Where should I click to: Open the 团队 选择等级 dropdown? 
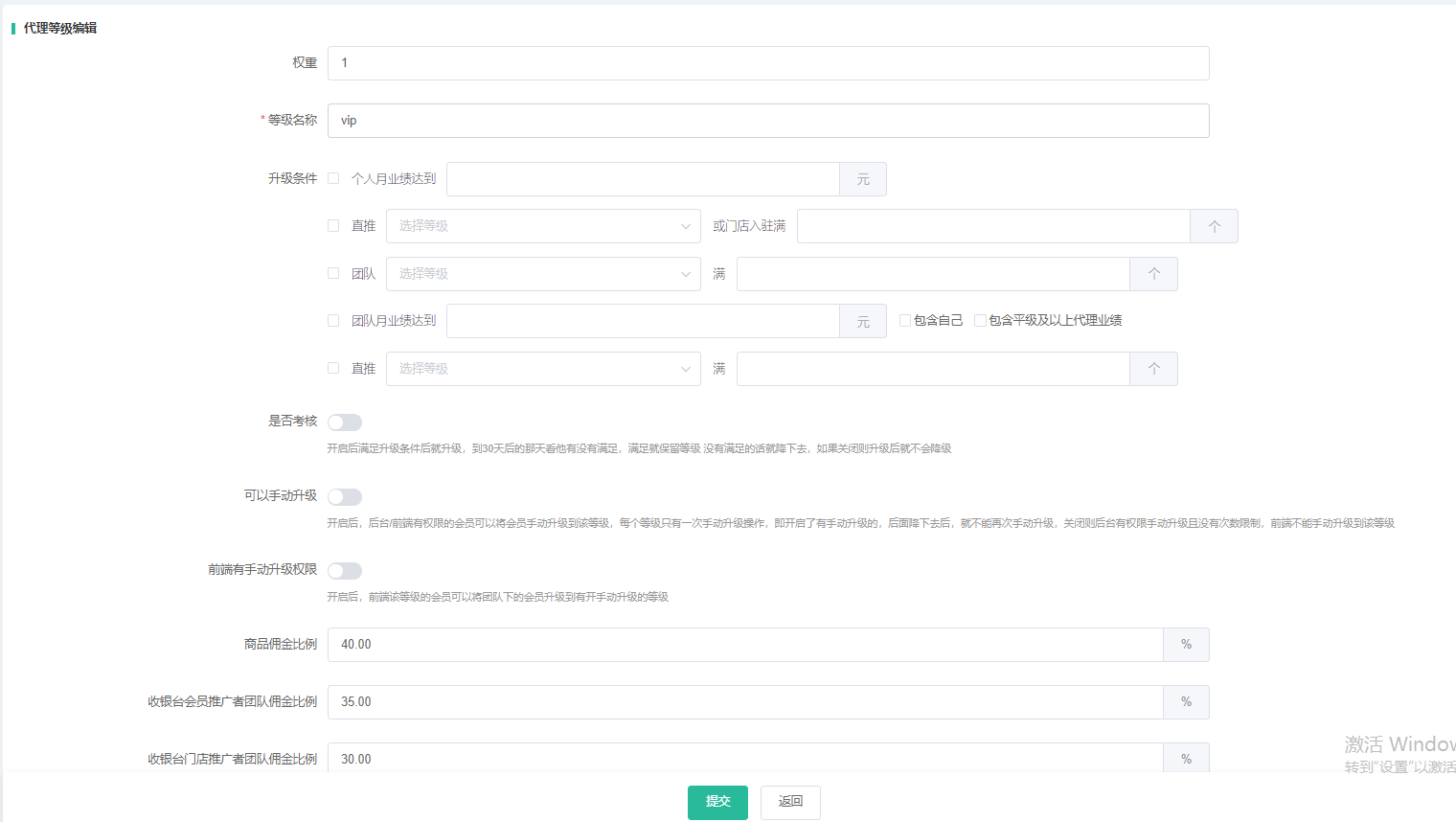[x=542, y=274]
